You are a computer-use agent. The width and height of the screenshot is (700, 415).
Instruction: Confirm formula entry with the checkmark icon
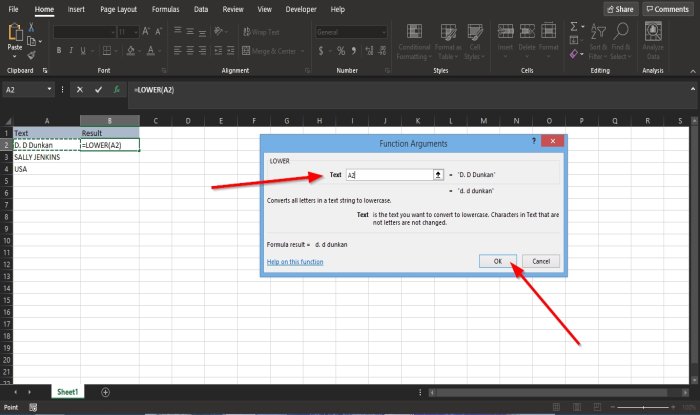click(98, 90)
